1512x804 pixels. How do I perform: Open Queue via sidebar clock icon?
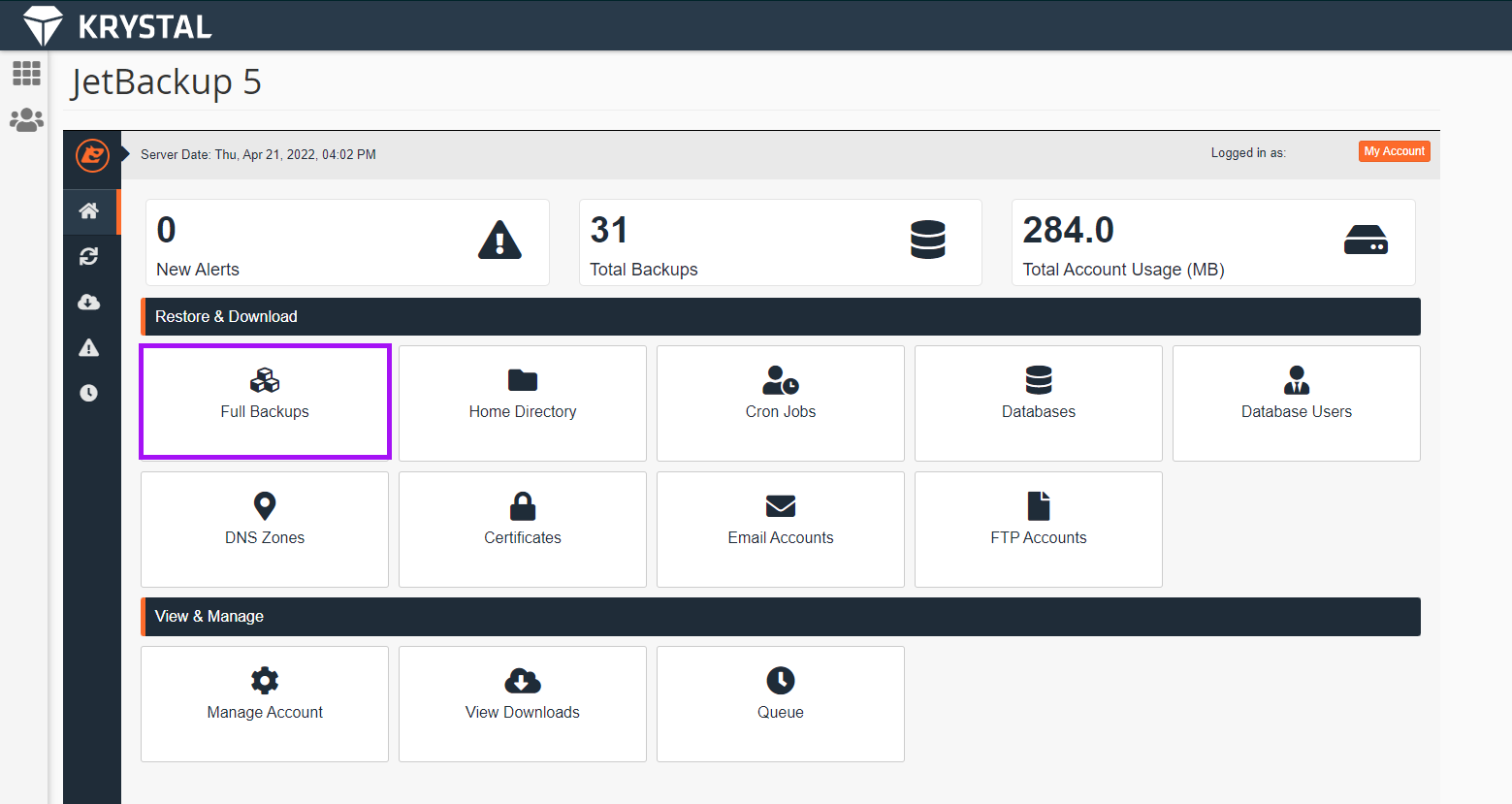[89, 393]
